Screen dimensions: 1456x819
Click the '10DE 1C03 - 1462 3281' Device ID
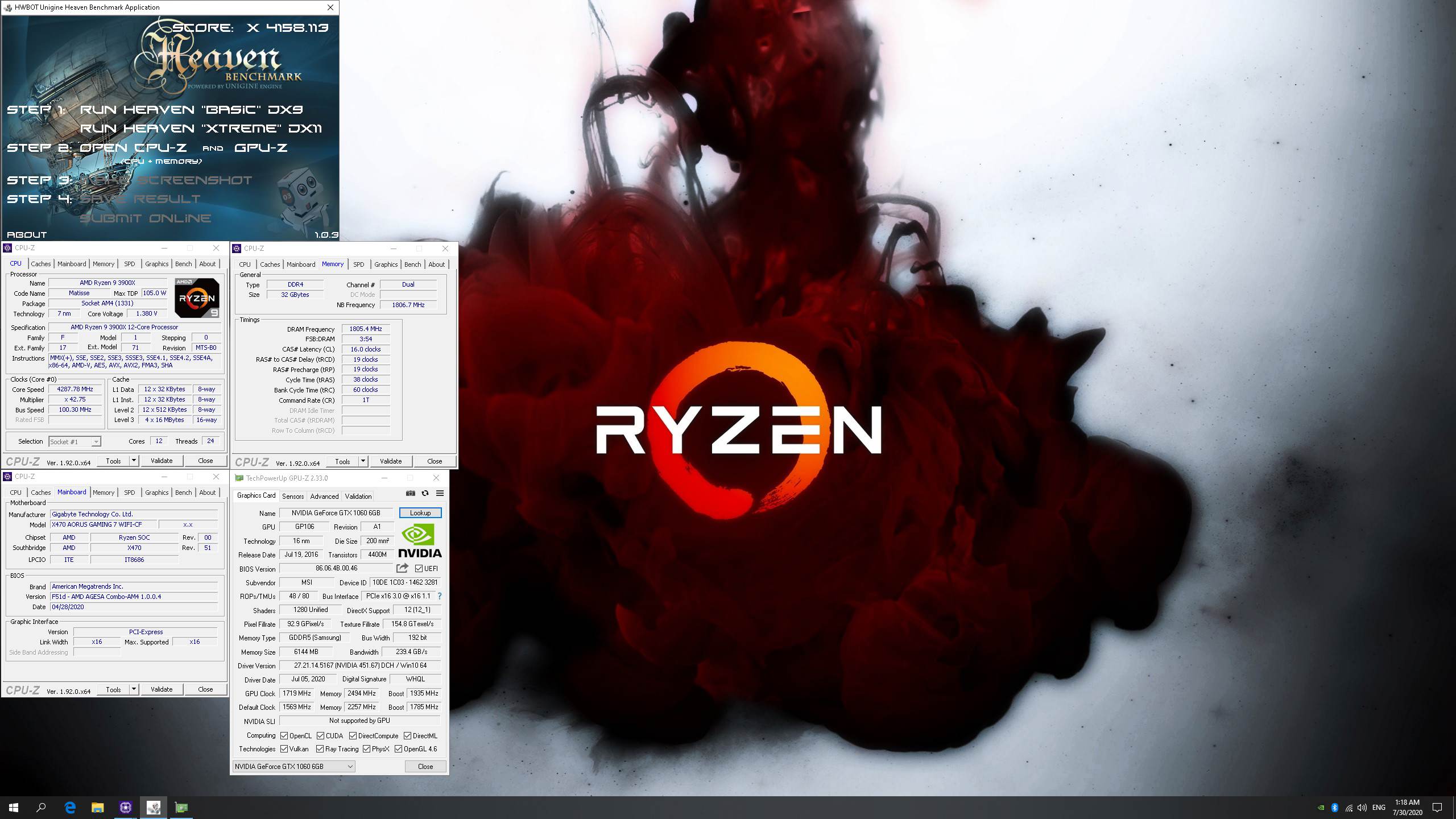(x=405, y=582)
